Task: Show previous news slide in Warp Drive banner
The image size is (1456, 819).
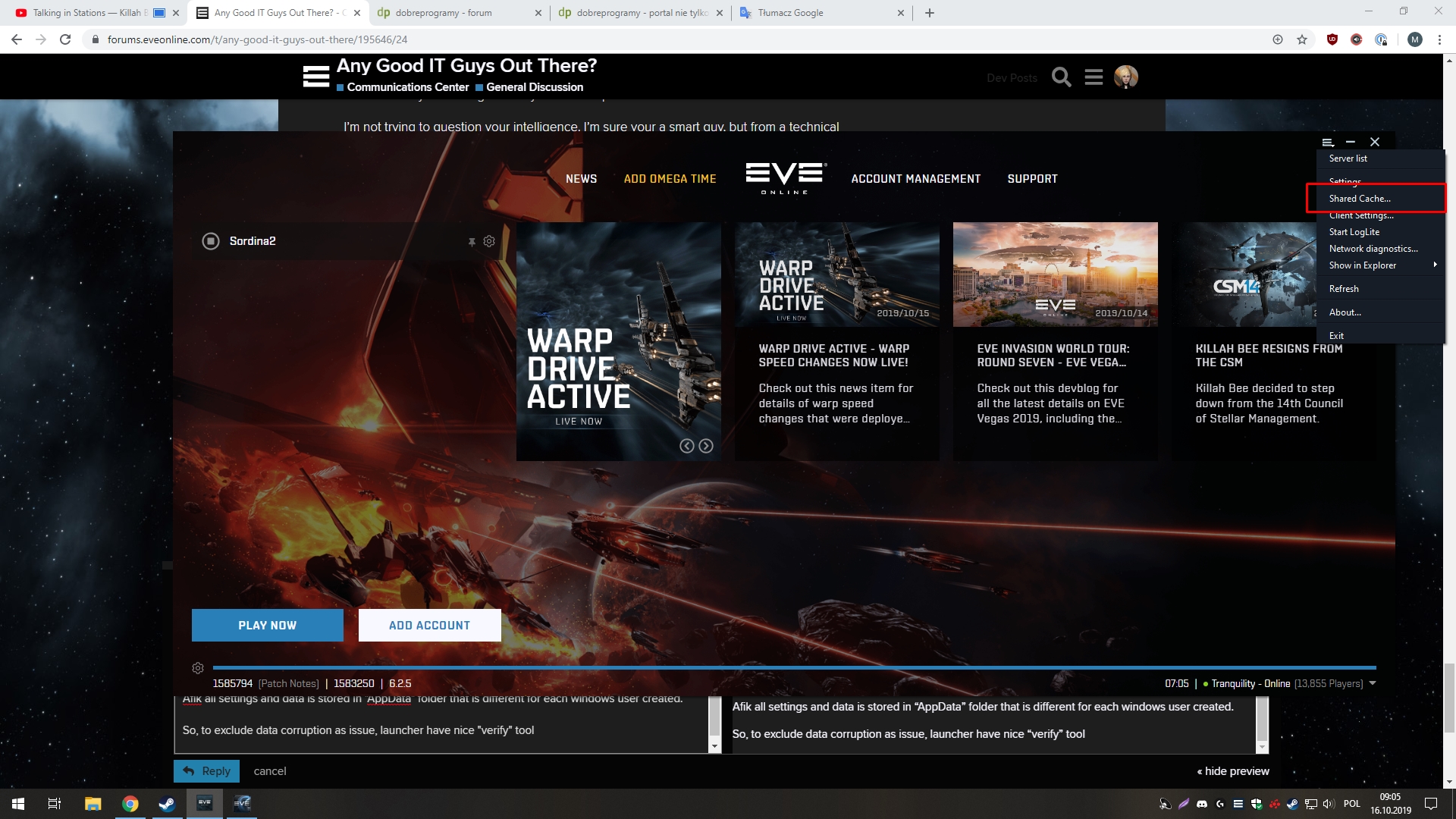Action: click(686, 446)
